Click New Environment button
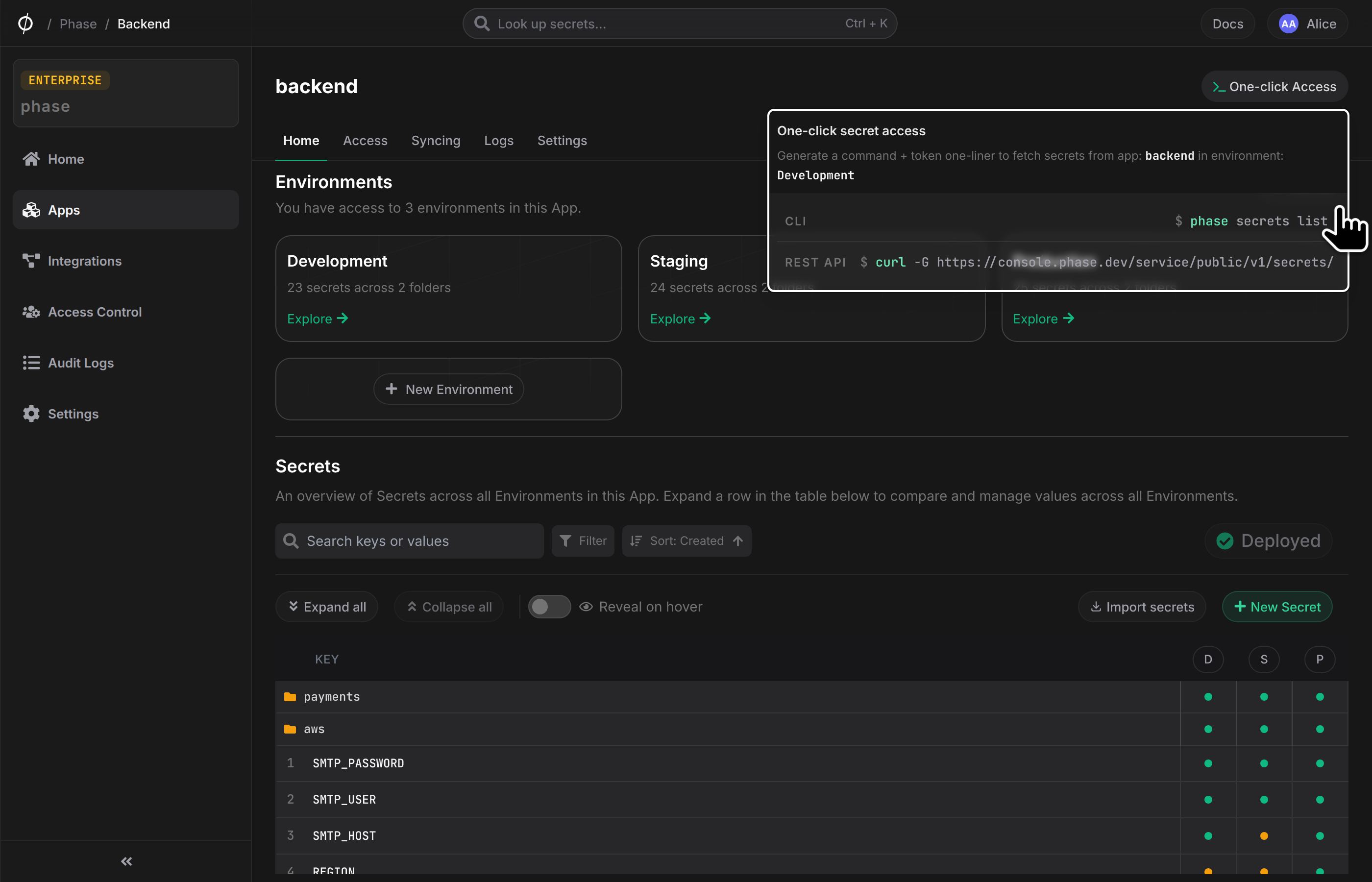The height and width of the screenshot is (882, 1372). coord(448,389)
